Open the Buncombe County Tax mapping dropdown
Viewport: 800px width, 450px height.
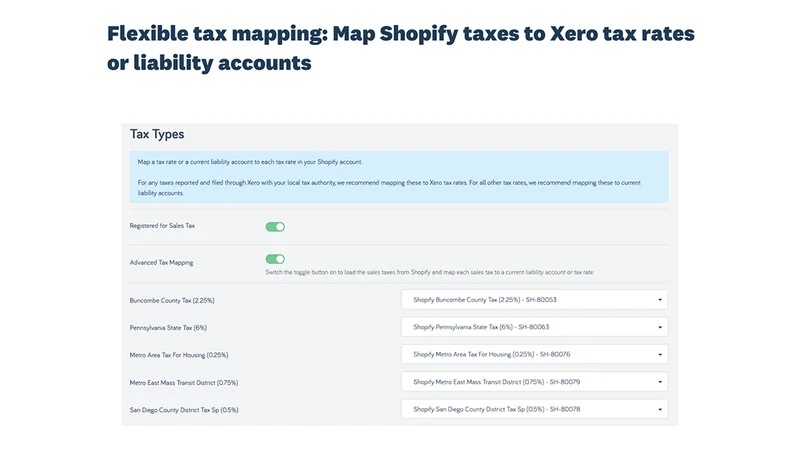(534, 299)
